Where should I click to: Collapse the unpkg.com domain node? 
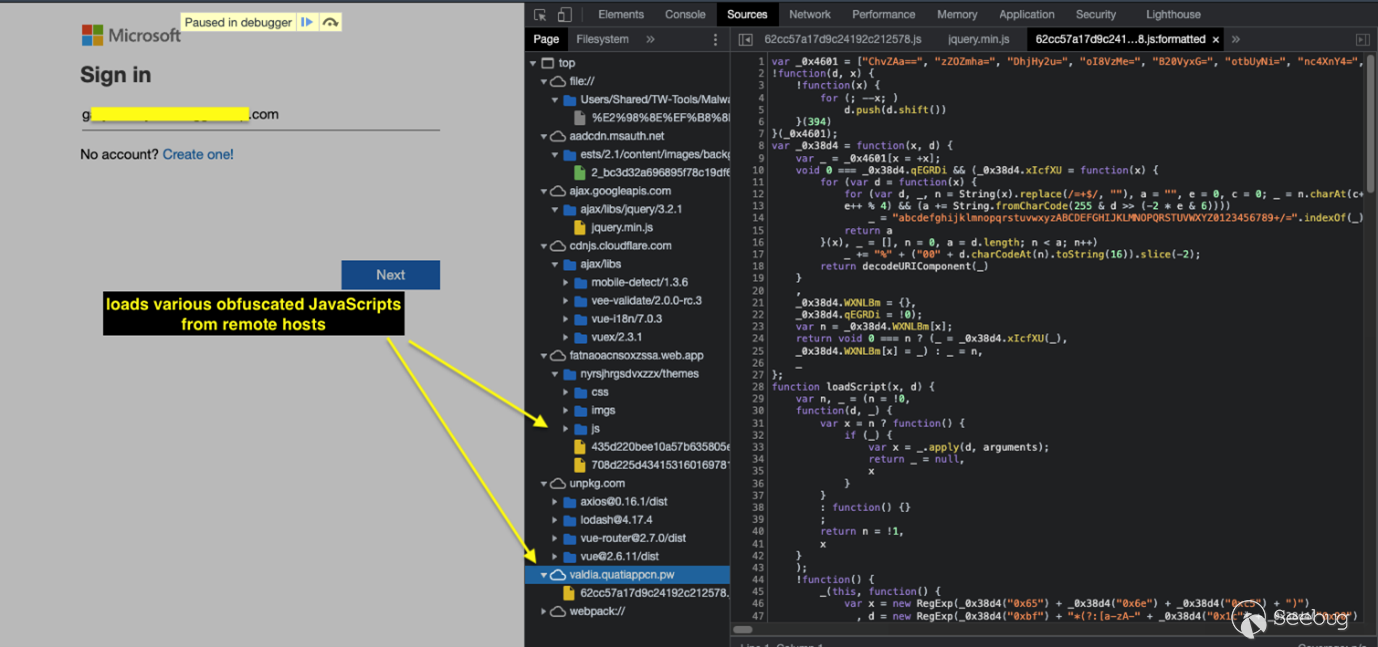(545, 483)
